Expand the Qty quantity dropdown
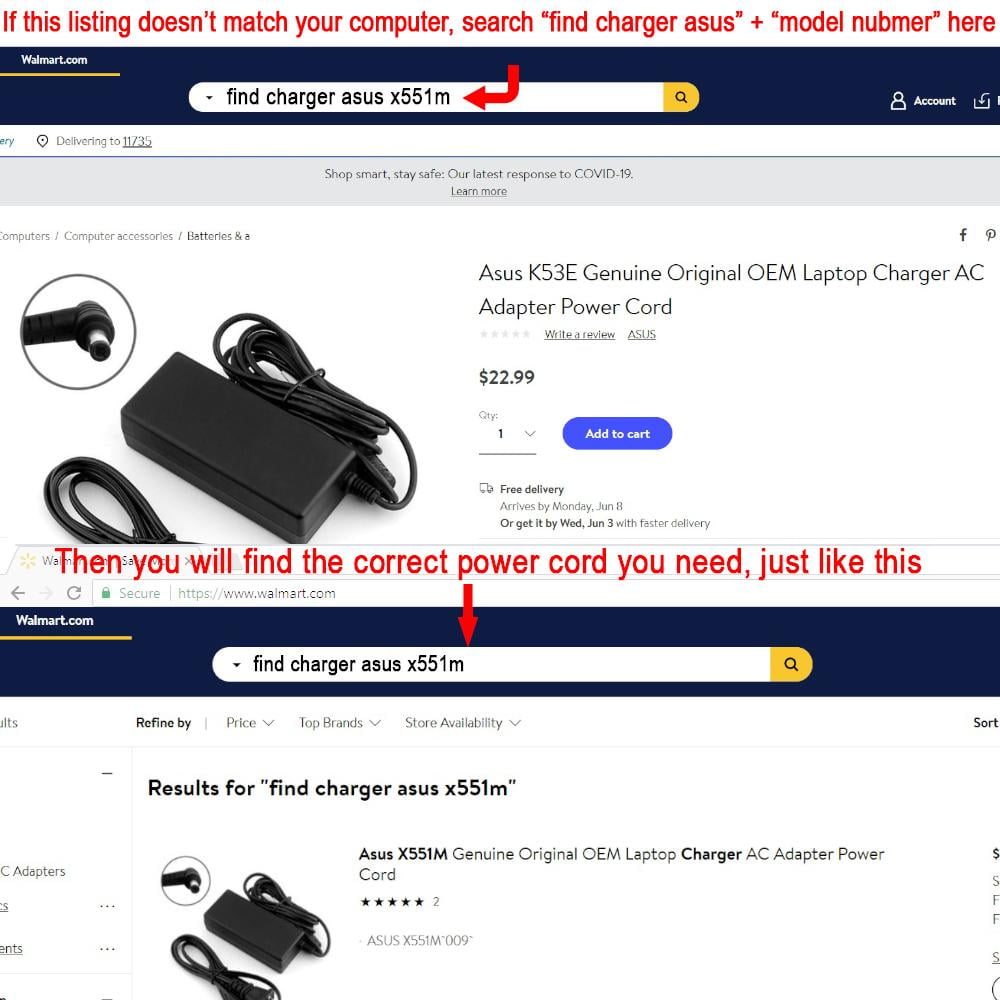1000x1000 pixels. [x=508, y=434]
